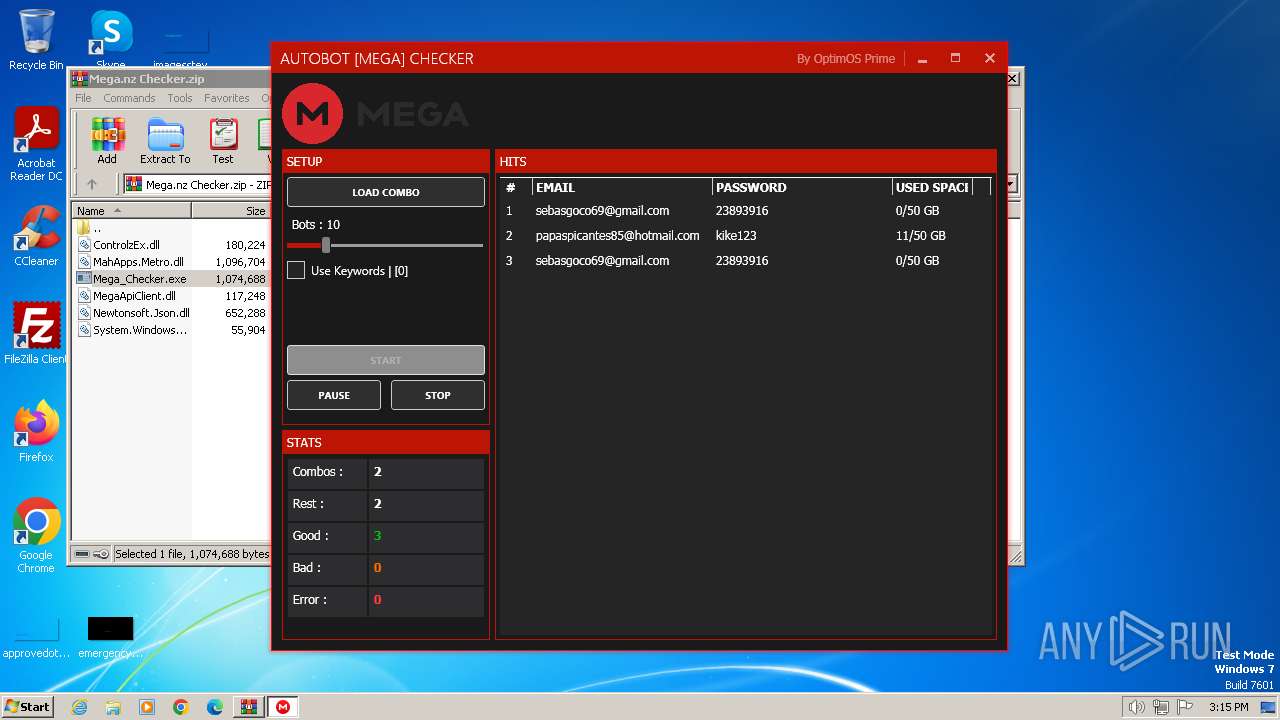Open Firefox desktop icon
Viewport: 1280px width, 720px height.
[36, 432]
